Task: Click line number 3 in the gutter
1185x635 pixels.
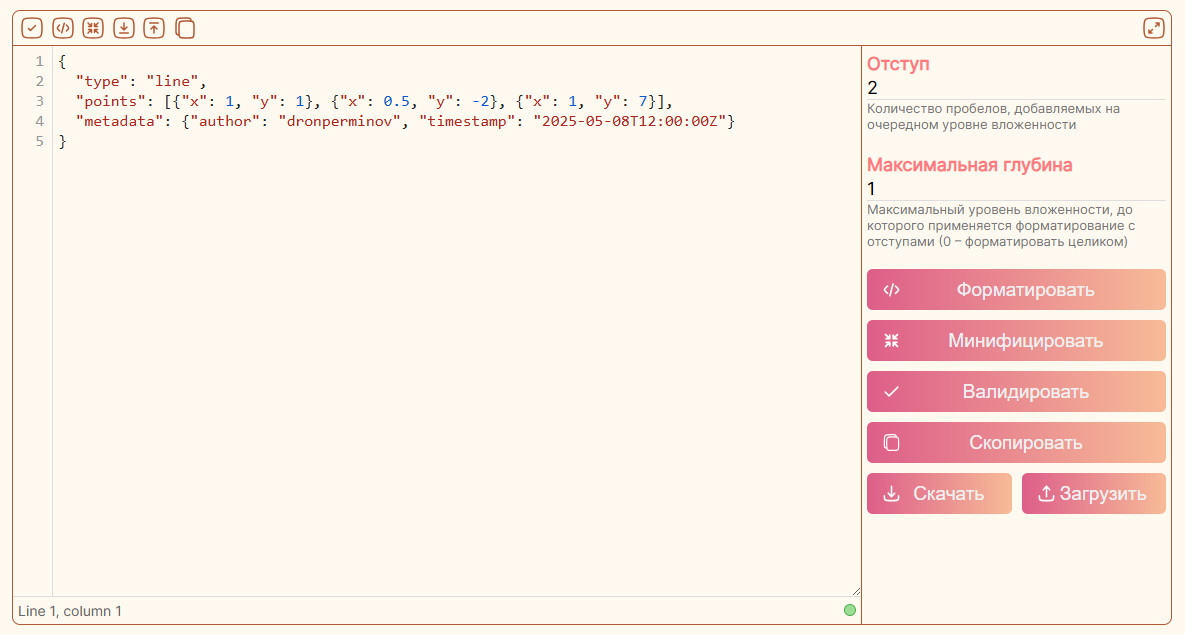Action: click(x=39, y=101)
